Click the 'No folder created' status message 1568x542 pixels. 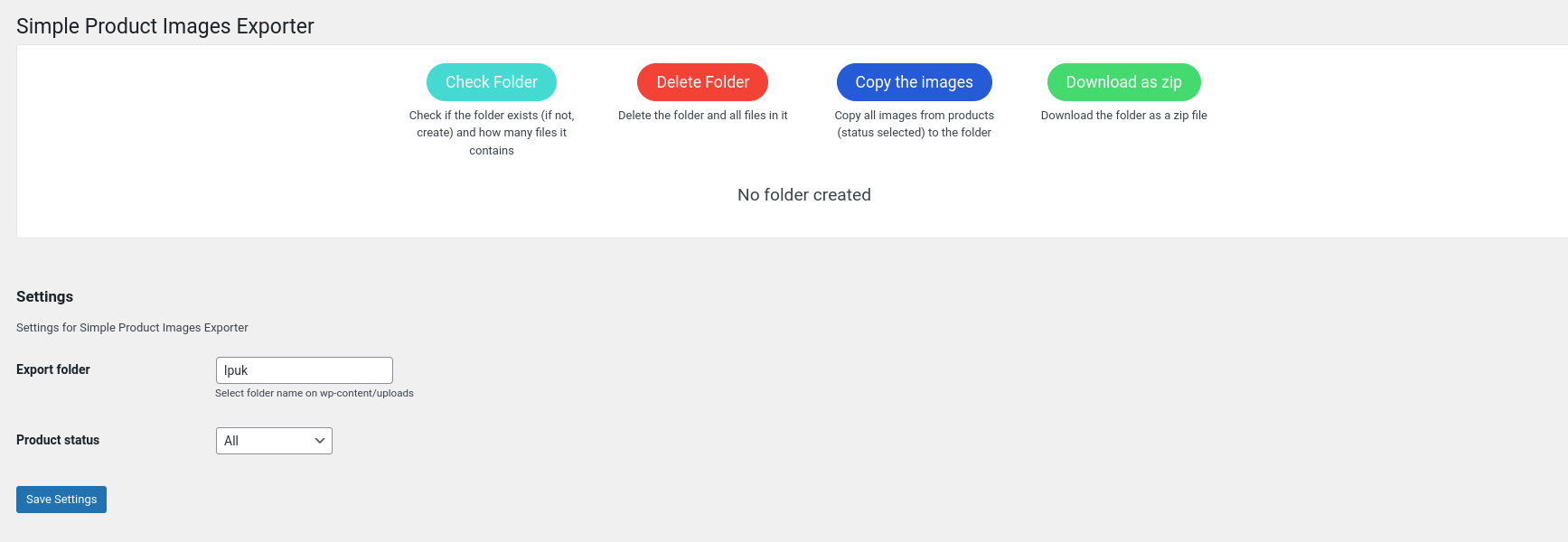tap(803, 195)
